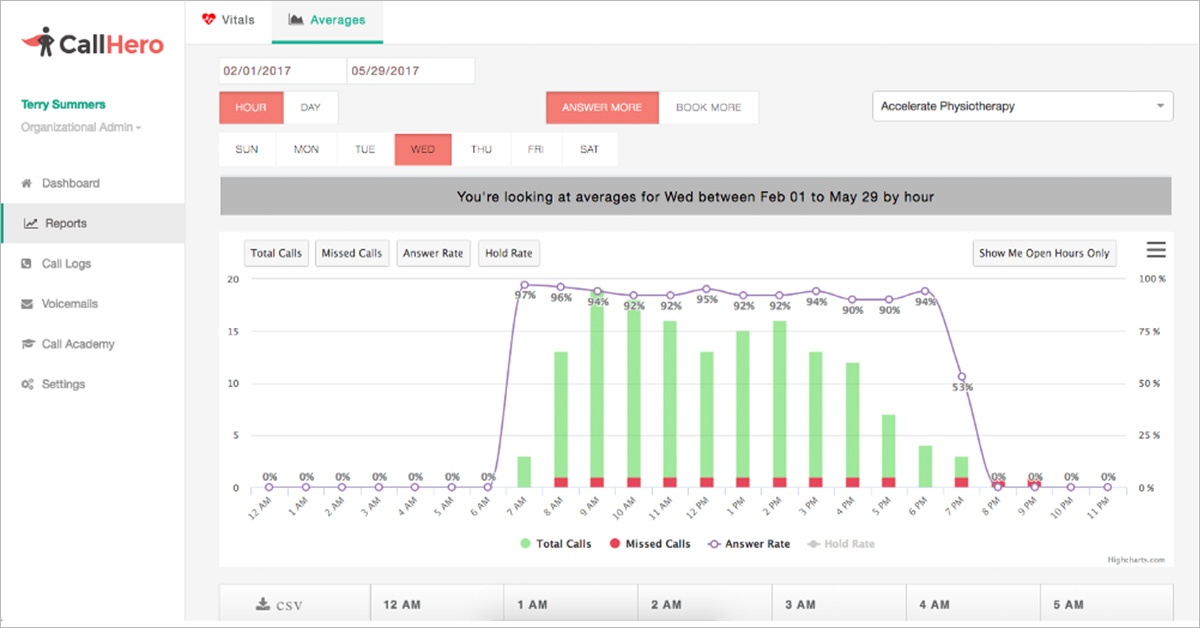Select the HOUR grouping toggle
Viewport: 1200px width, 628px height.
pyautogui.click(x=252, y=107)
